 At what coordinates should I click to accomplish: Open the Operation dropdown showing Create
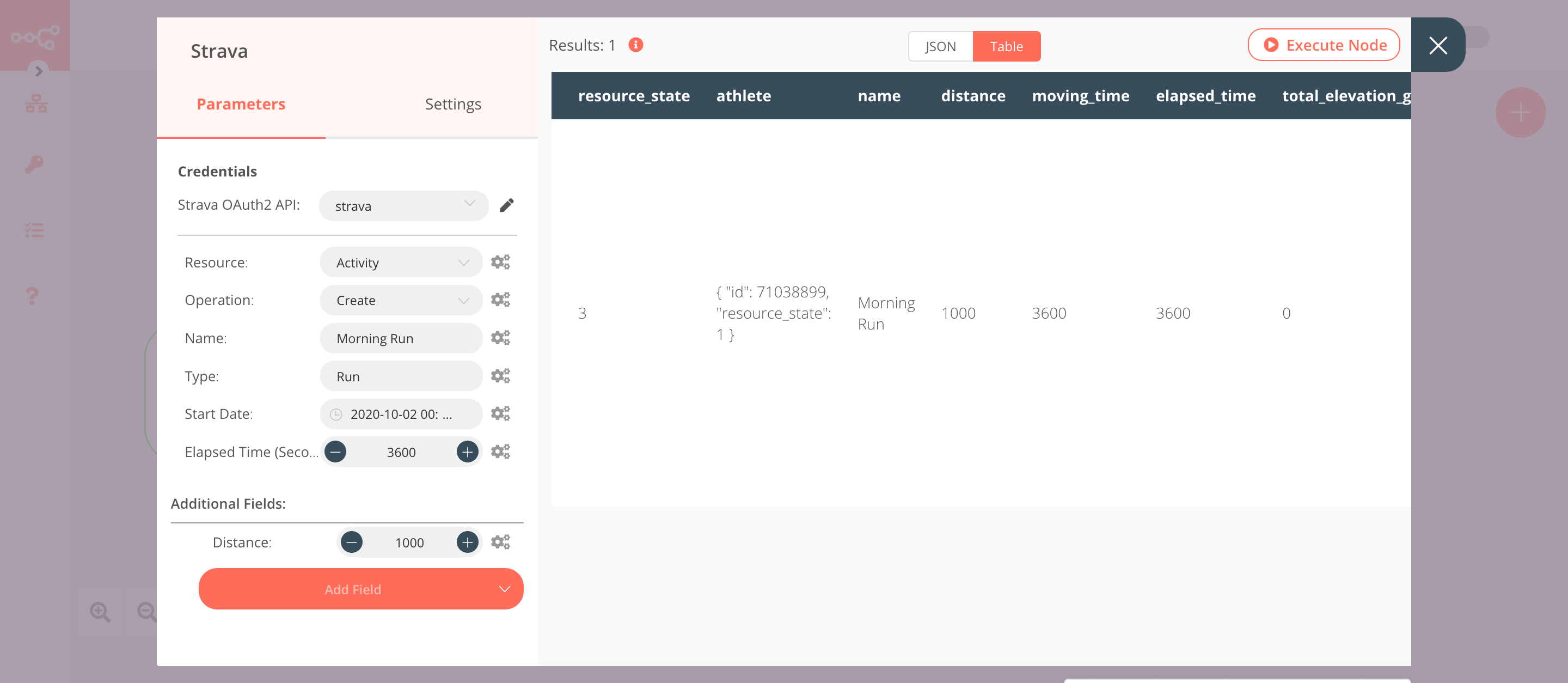tap(400, 300)
